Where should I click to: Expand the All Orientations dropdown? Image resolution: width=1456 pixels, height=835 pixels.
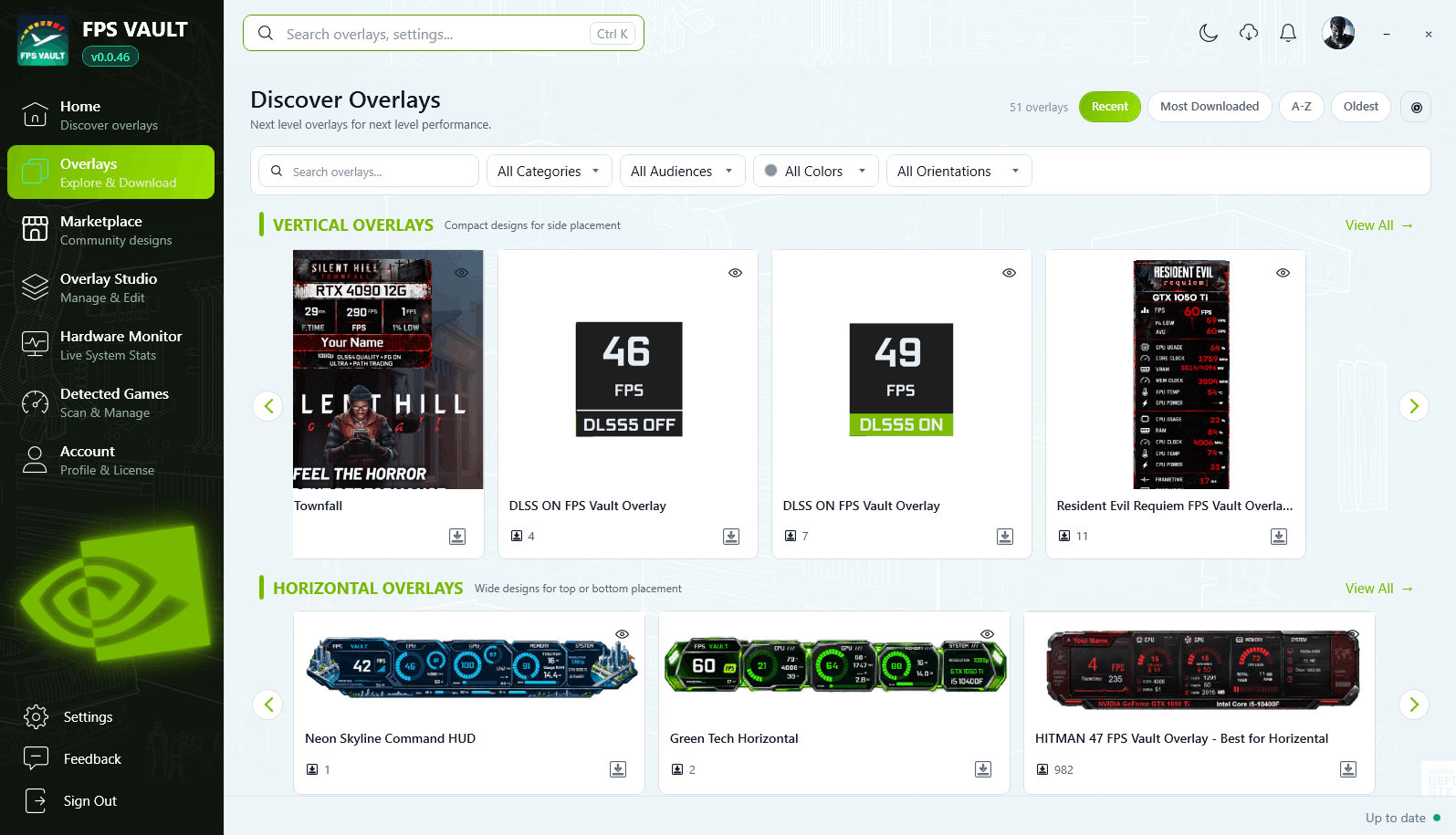(x=958, y=171)
